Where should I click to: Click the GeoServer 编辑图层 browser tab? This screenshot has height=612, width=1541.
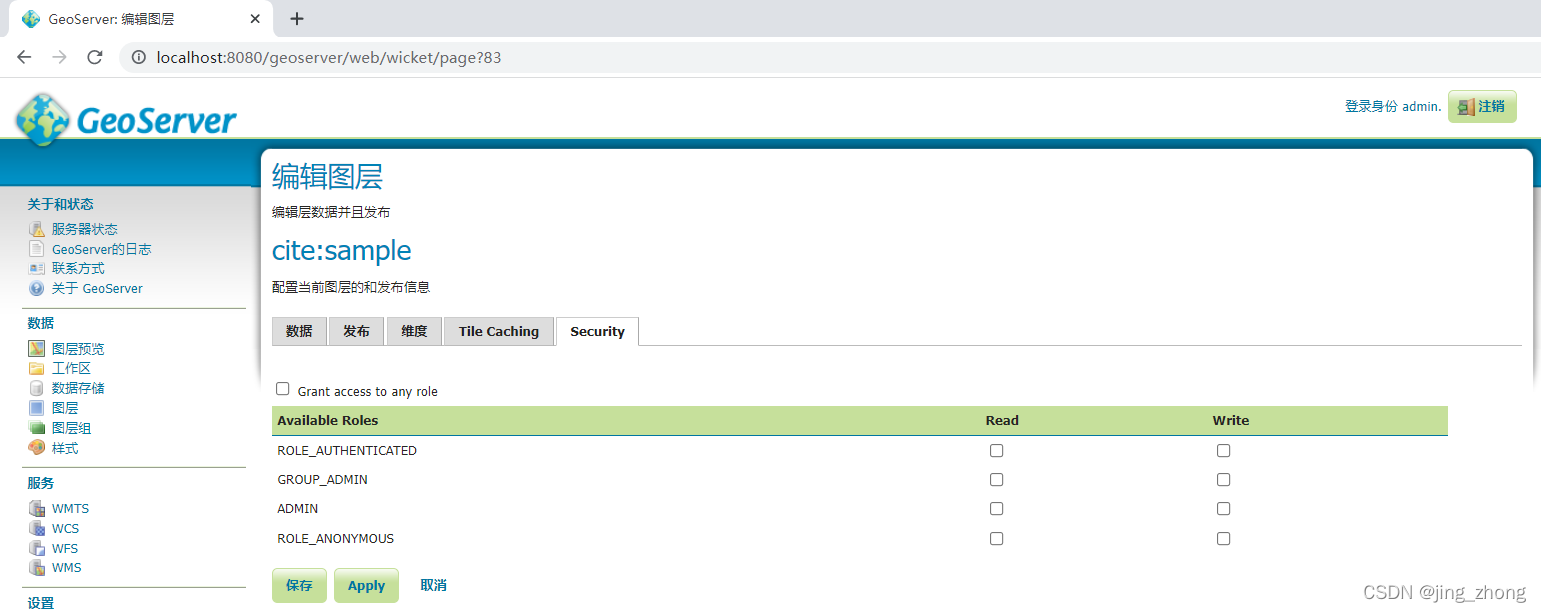pos(140,19)
